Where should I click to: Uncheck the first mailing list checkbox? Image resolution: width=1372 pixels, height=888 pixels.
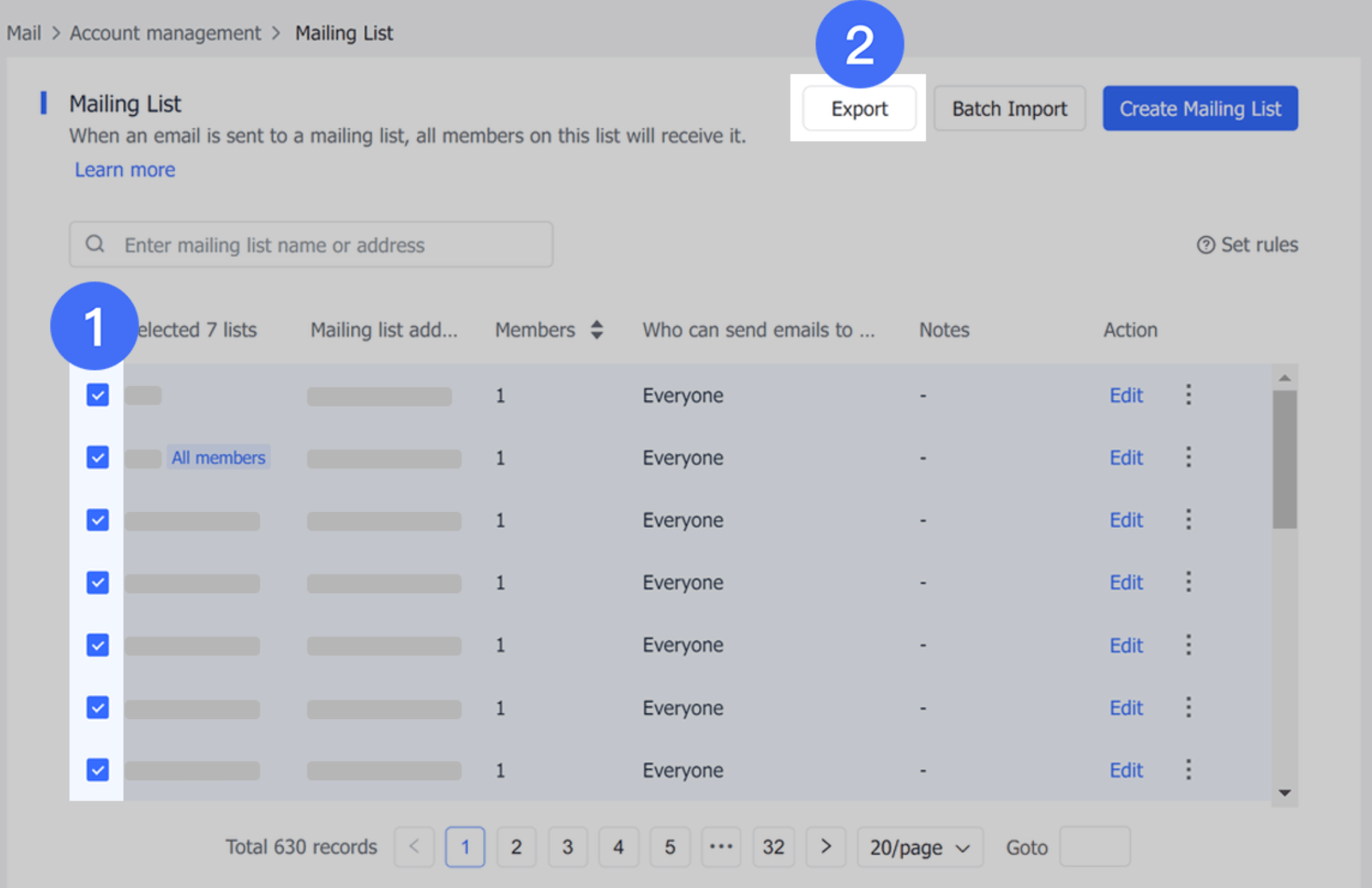(98, 395)
